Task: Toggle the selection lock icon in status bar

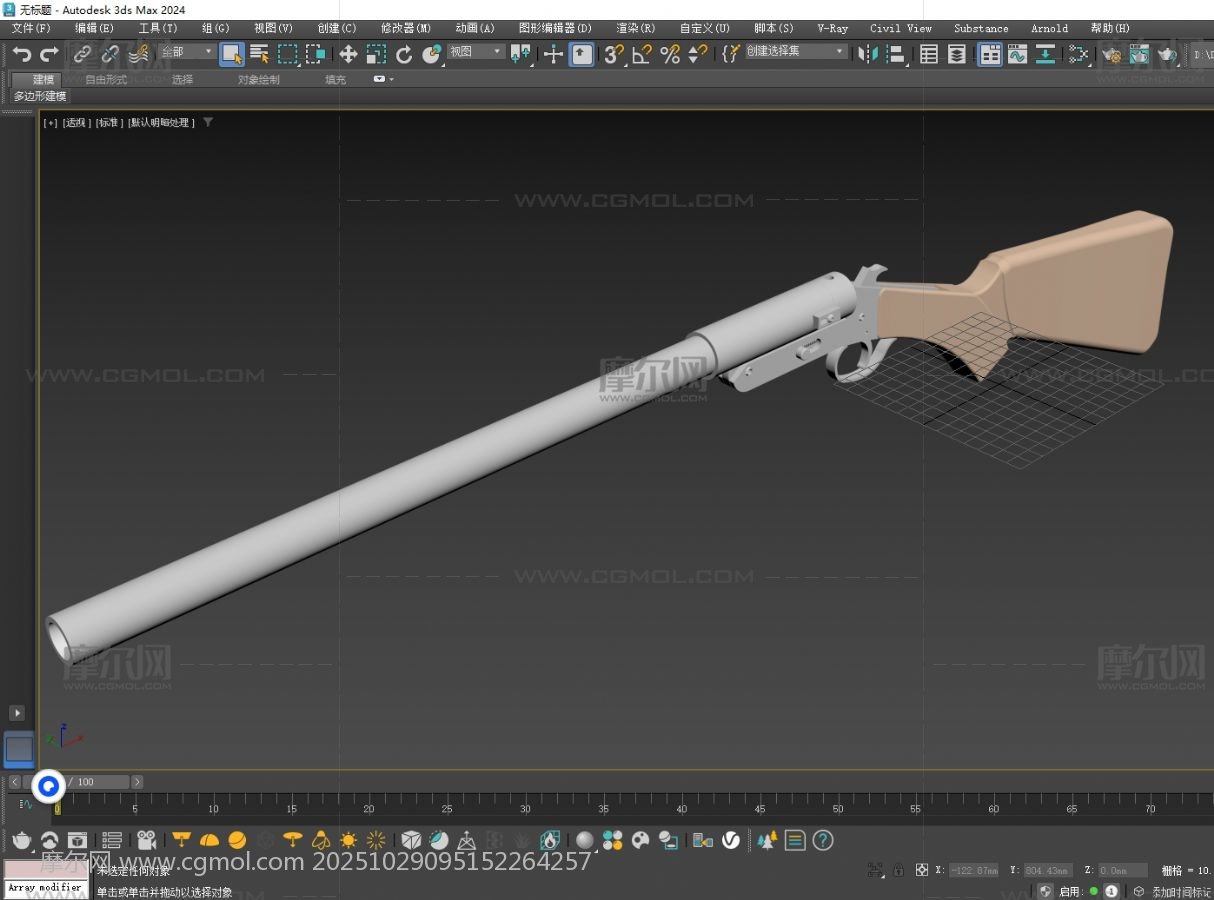Action: click(x=899, y=870)
